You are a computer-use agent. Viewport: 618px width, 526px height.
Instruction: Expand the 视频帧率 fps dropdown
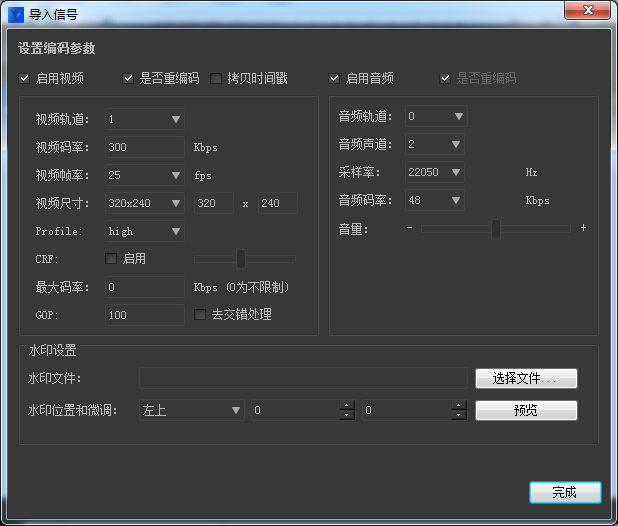pyautogui.click(x=145, y=175)
